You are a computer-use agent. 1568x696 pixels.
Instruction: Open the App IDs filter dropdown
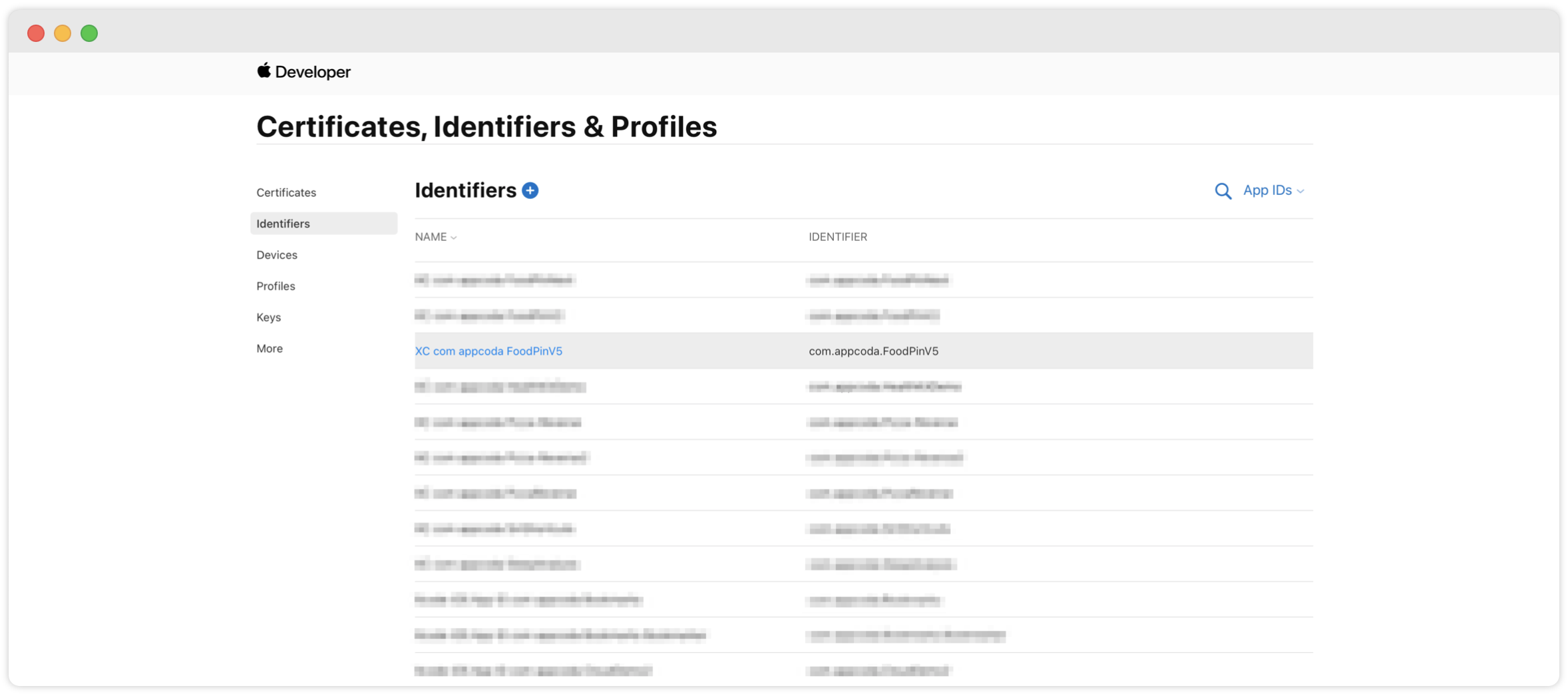tap(1273, 190)
